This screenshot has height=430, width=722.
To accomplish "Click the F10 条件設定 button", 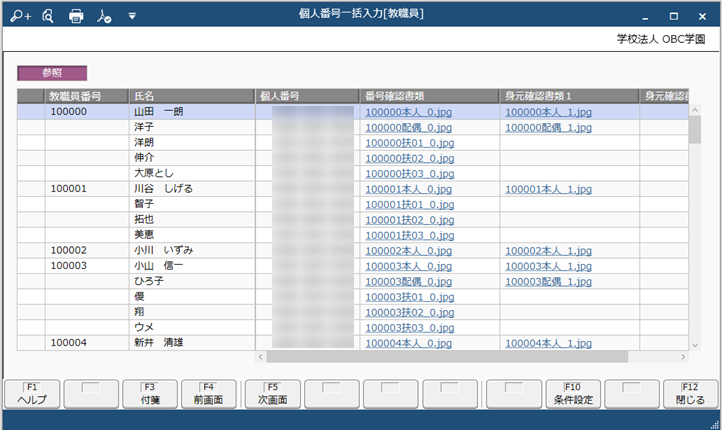I will pyautogui.click(x=573, y=394).
